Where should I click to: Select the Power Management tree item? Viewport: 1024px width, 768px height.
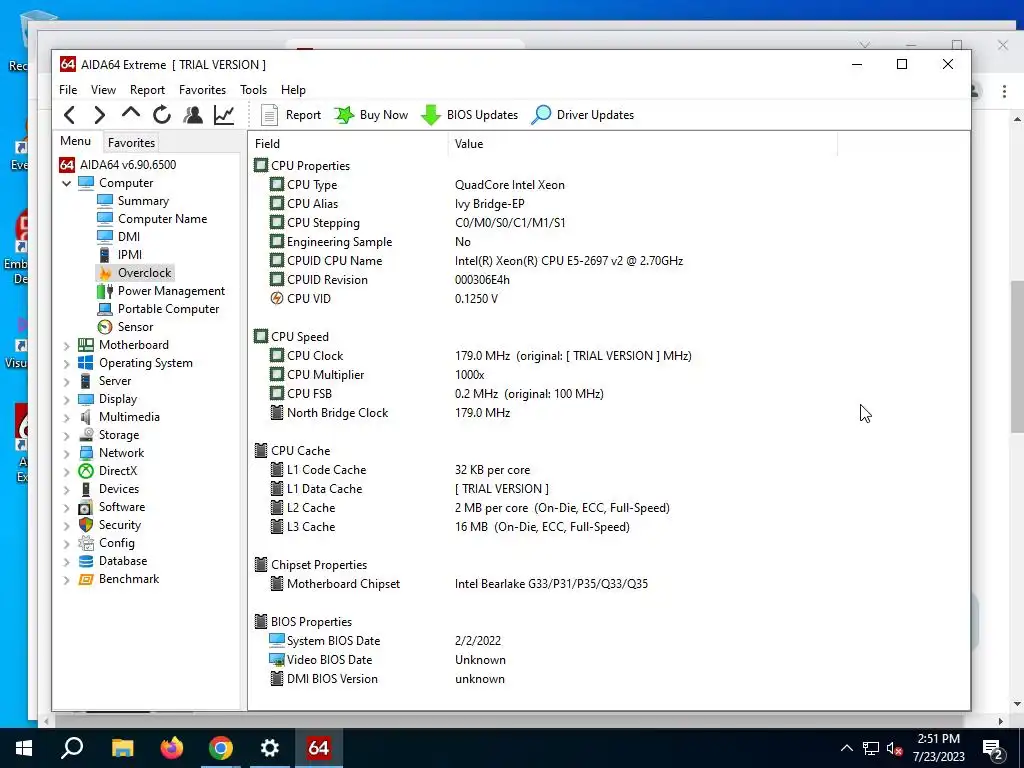coord(161,291)
